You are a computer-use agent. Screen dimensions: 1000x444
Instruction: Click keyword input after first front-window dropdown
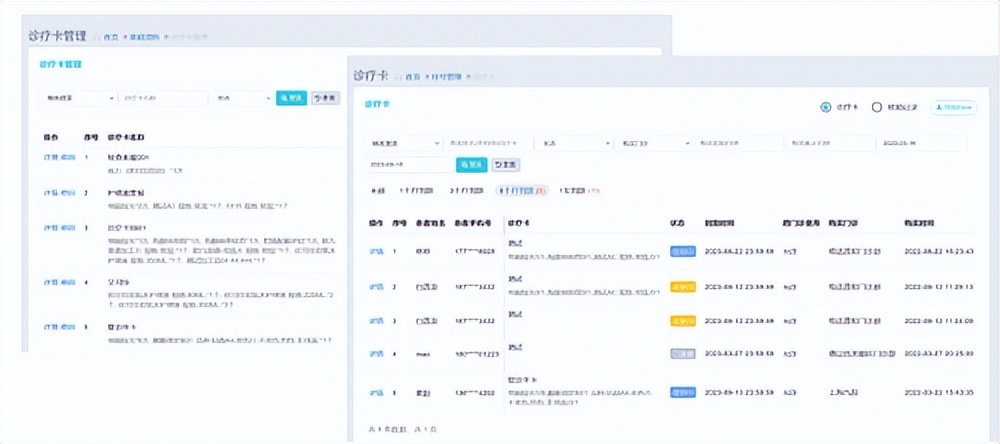click(489, 144)
